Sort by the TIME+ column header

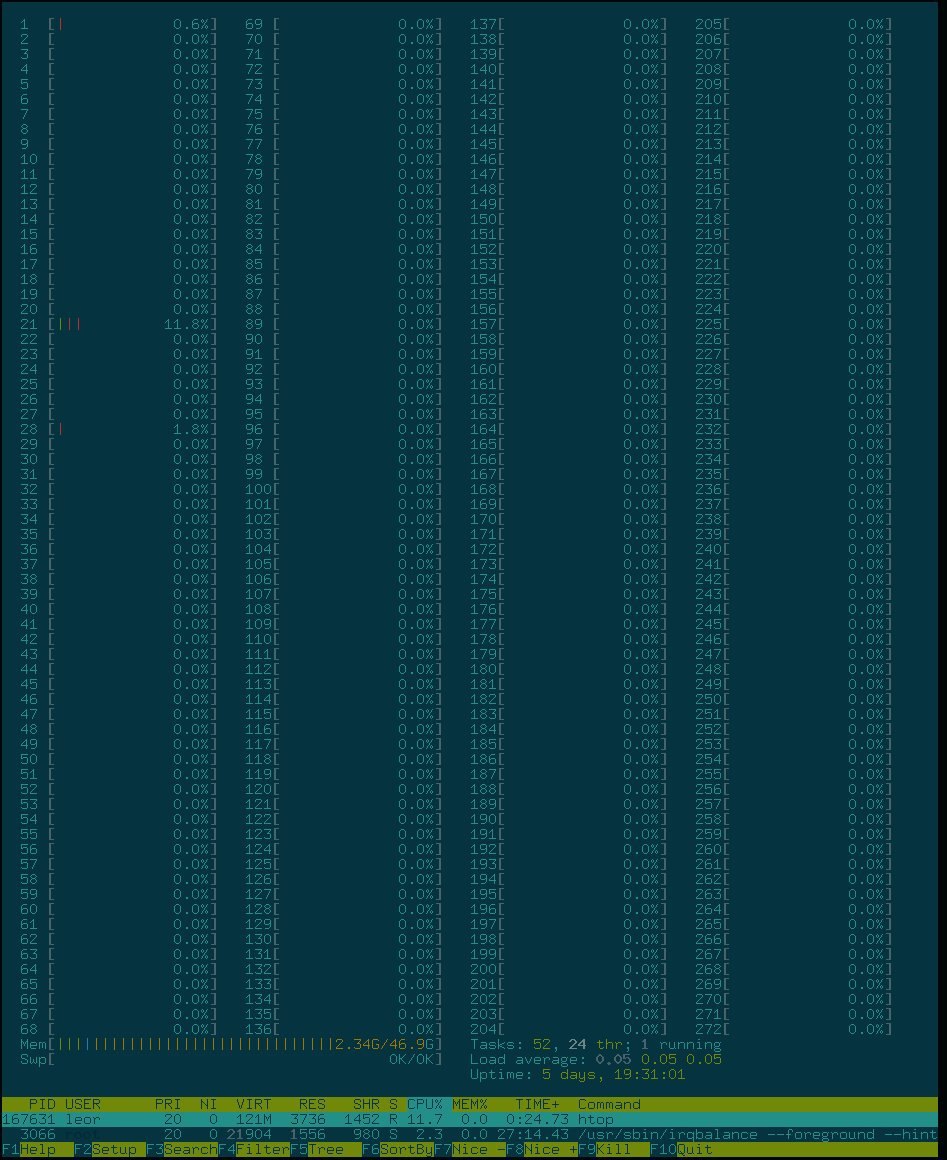tap(537, 1104)
